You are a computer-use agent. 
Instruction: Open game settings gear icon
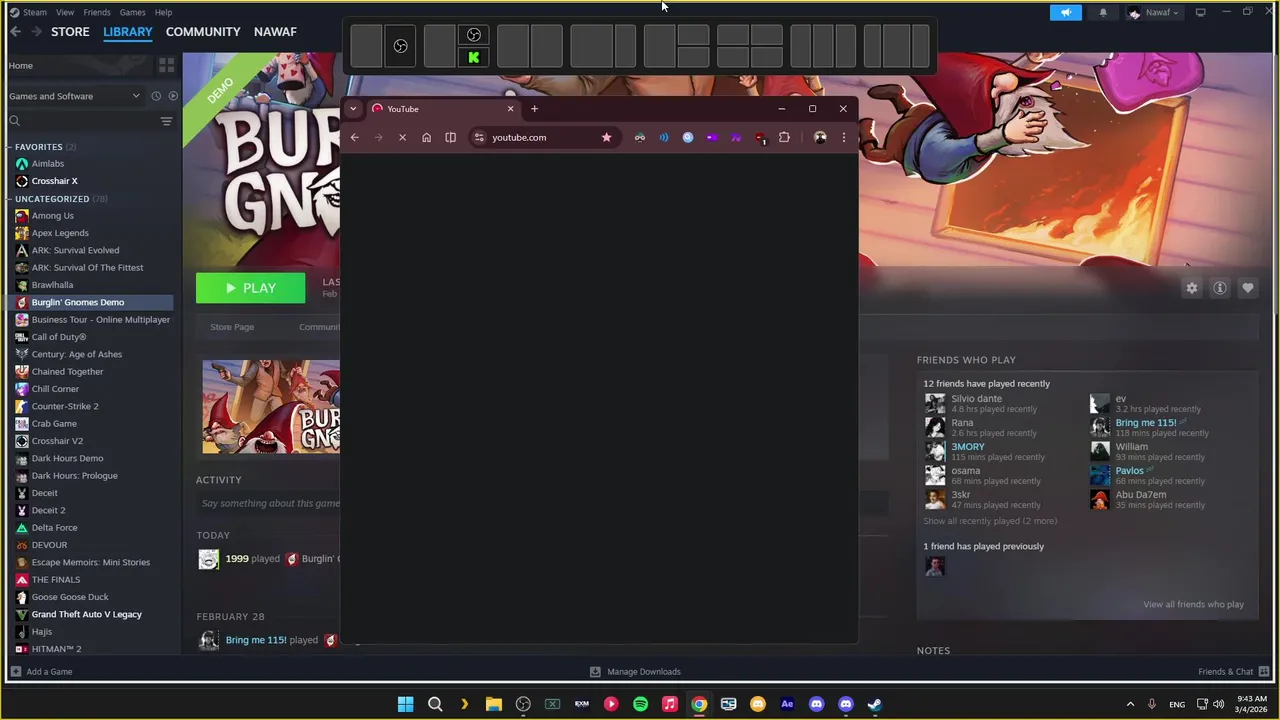click(1191, 288)
